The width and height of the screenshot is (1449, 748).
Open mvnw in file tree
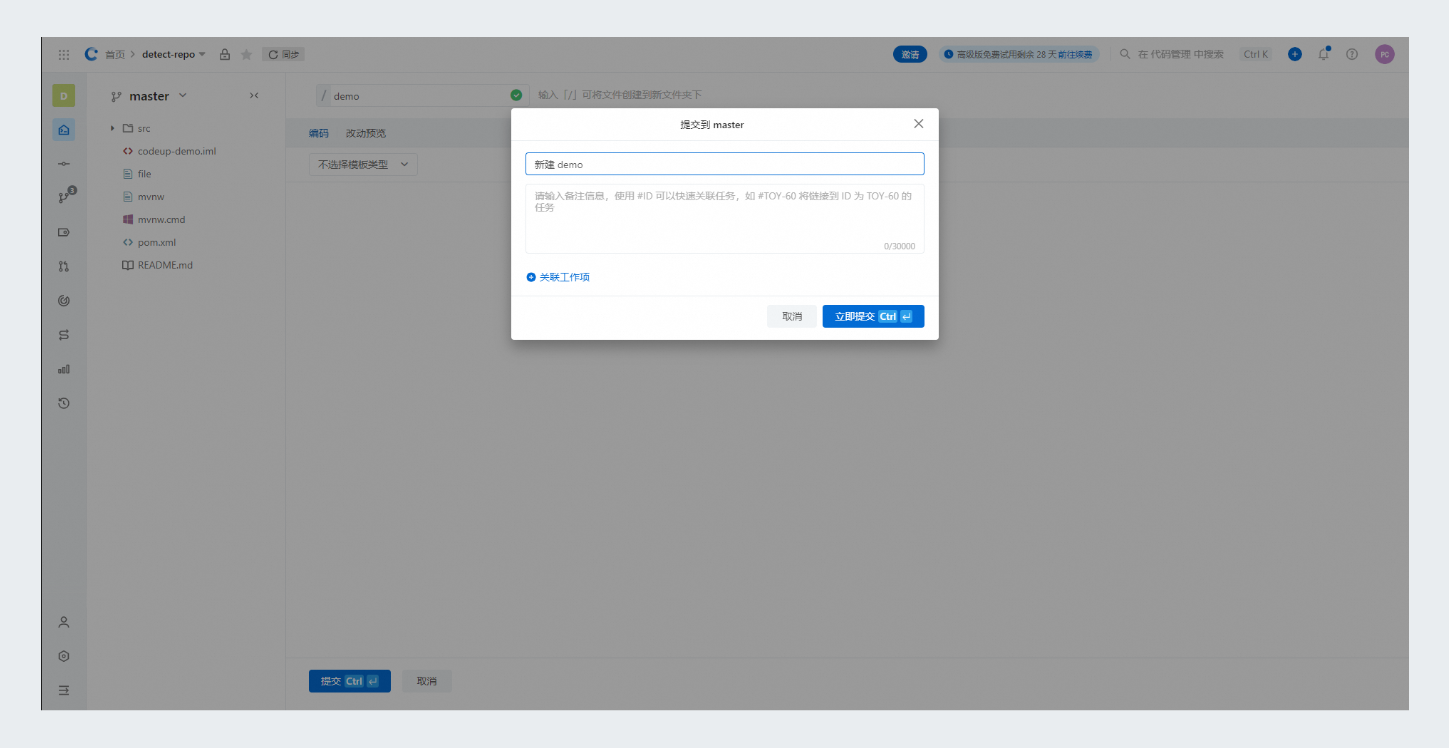(143, 197)
